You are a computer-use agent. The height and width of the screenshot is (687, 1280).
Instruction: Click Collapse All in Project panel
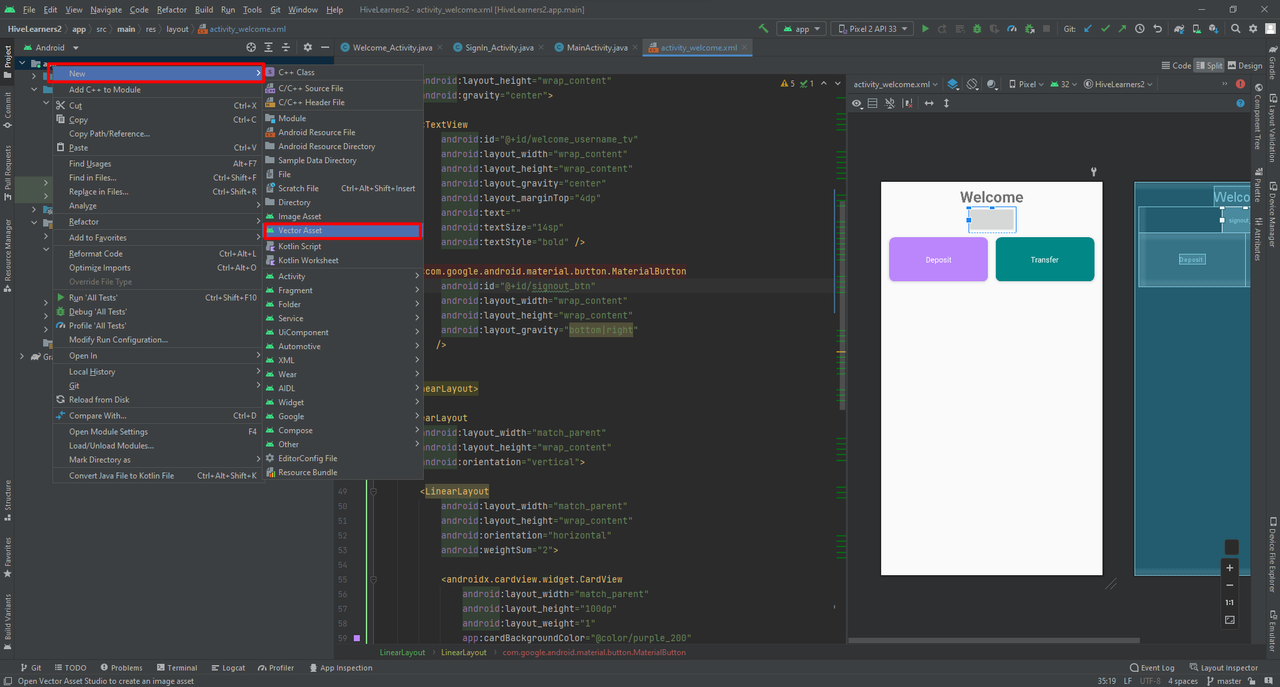(x=286, y=47)
